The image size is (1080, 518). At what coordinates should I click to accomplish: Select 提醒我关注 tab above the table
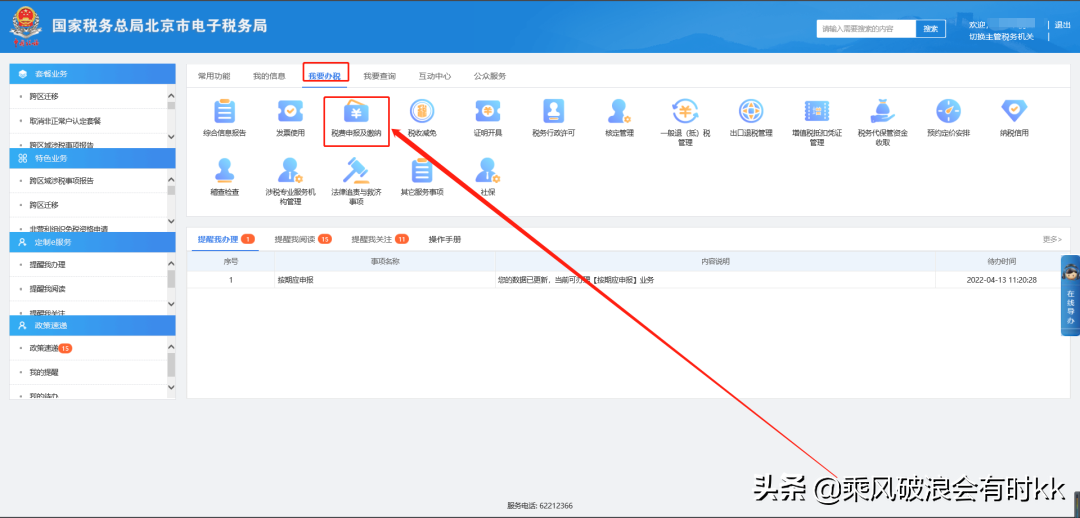tap(380, 239)
